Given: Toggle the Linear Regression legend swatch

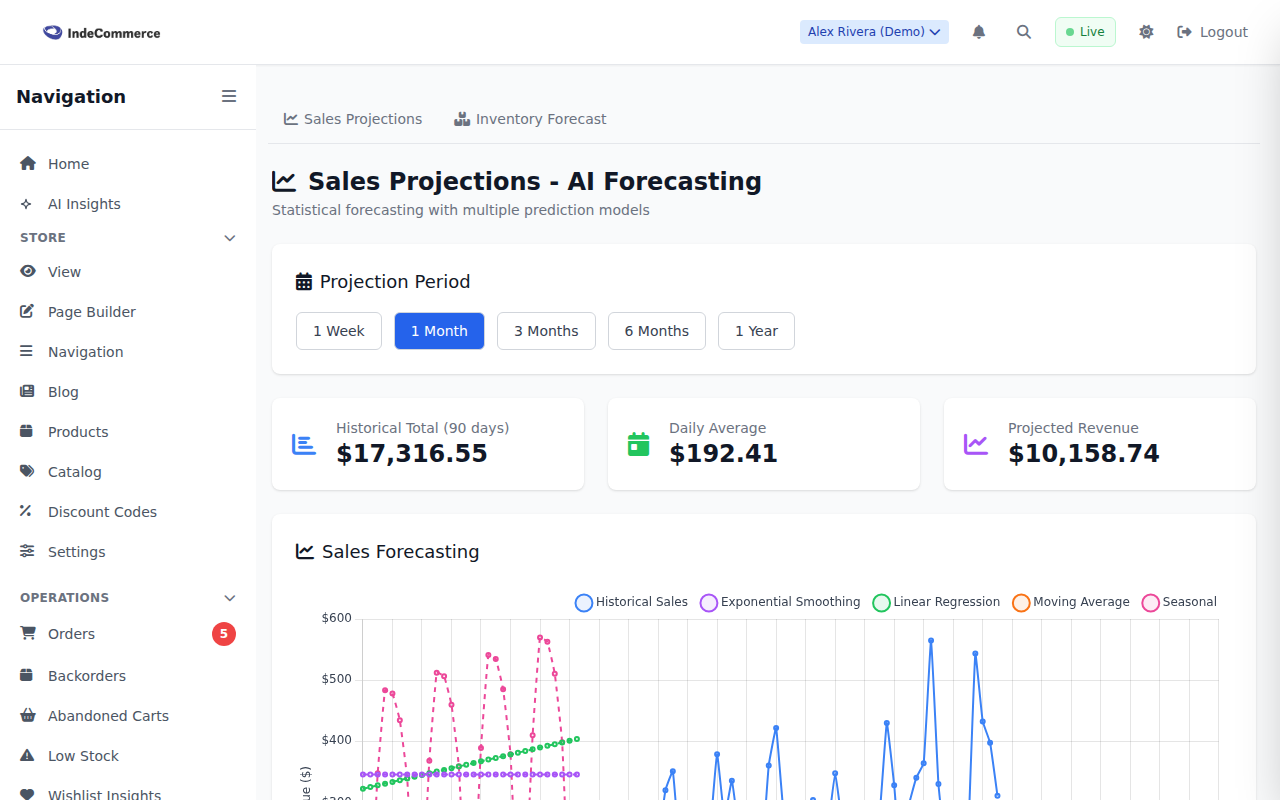Looking at the screenshot, I should click(882, 603).
